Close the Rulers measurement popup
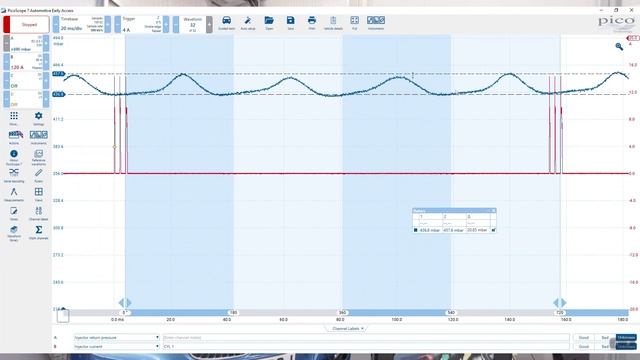 pos(493,211)
